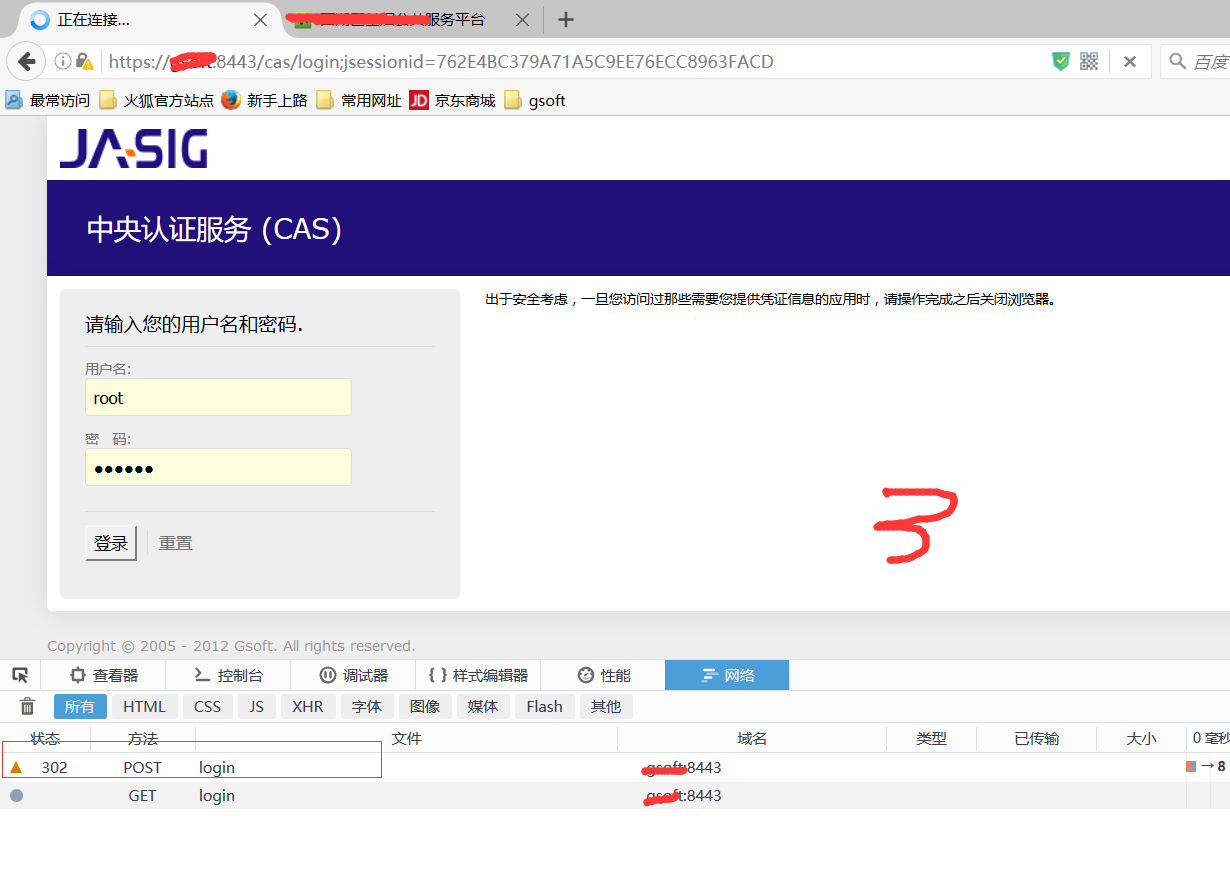Click the green shield icon in address bar
The image size is (1230, 880).
point(1061,61)
